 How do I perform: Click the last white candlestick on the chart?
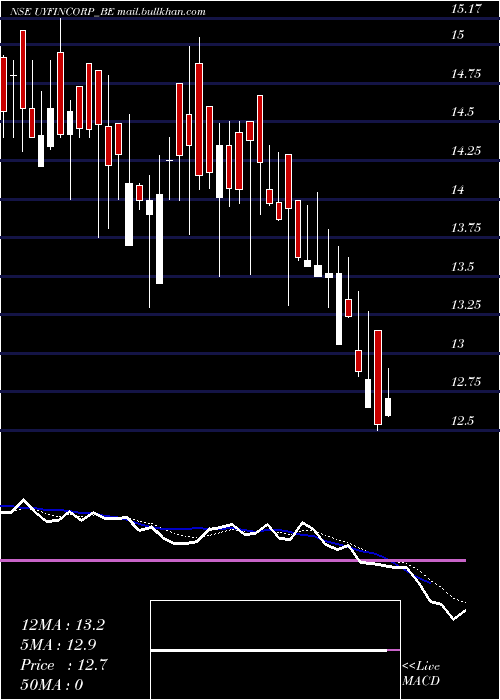point(388,407)
